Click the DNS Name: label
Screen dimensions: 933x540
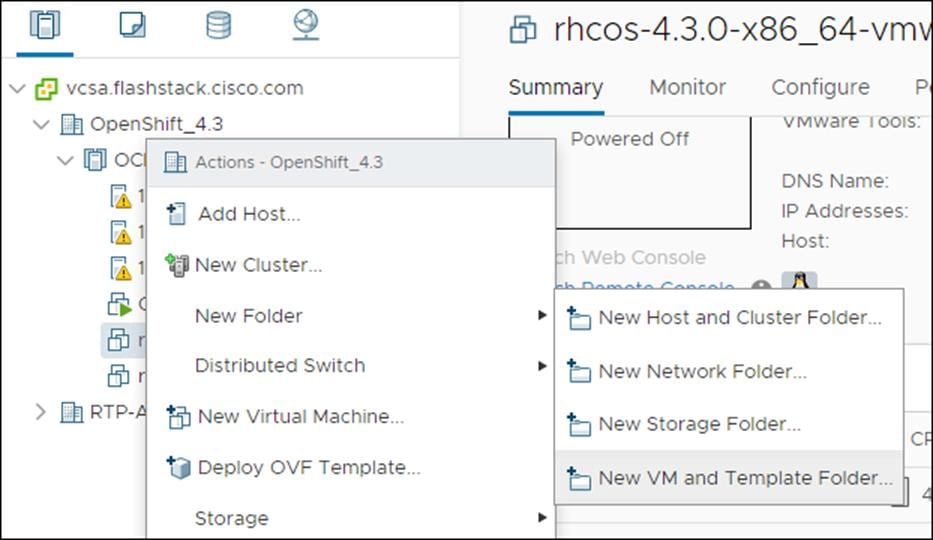(835, 181)
